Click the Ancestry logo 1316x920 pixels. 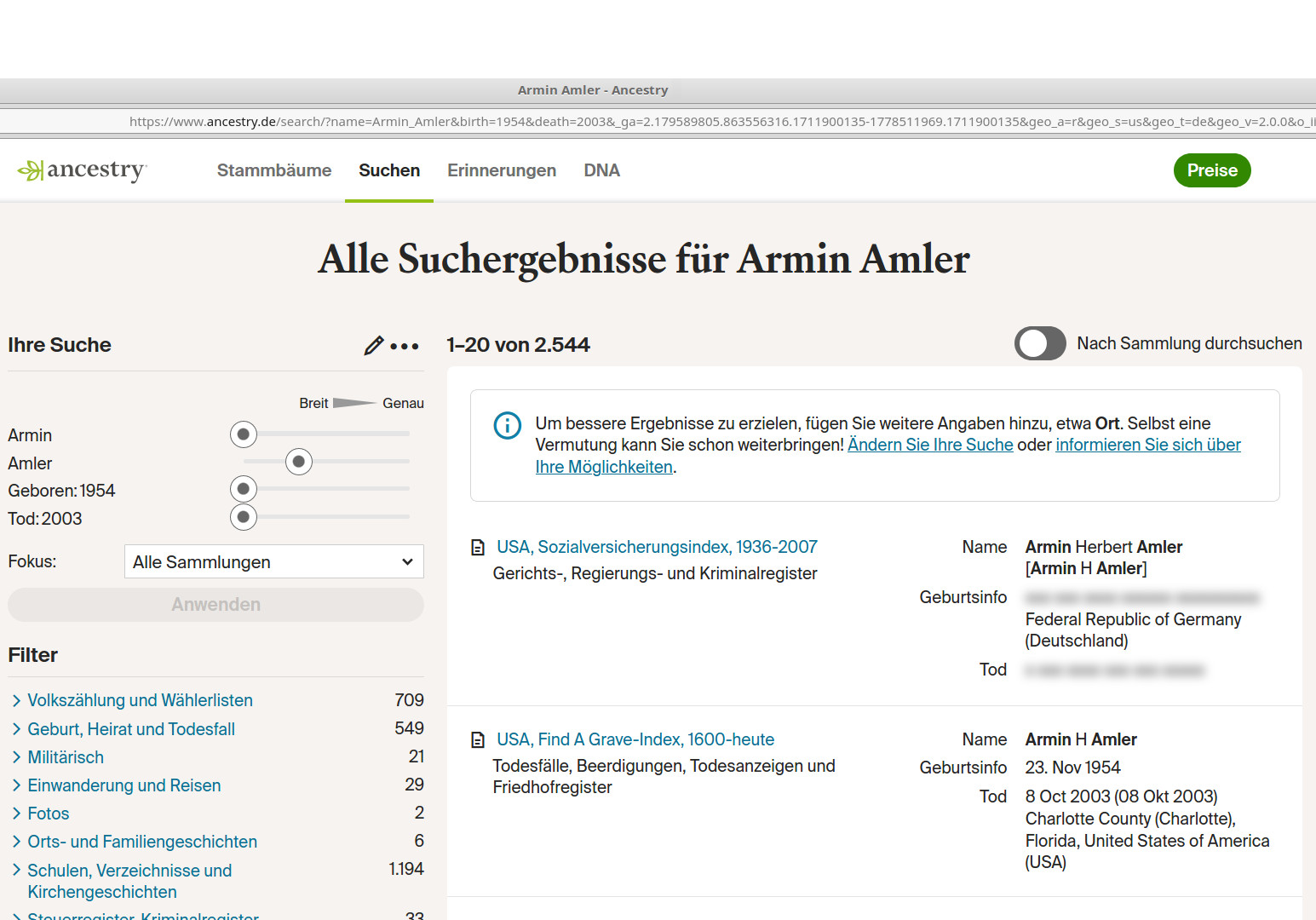[x=82, y=170]
